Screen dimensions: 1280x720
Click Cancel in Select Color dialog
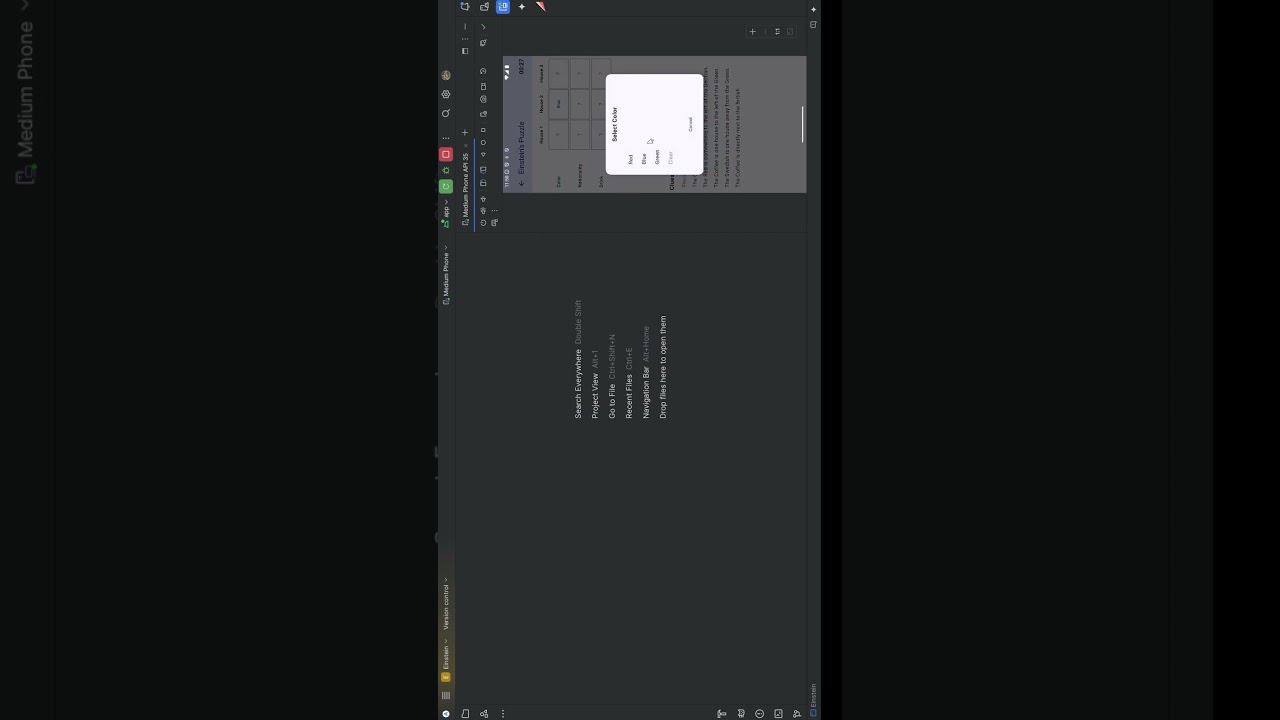click(690, 124)
